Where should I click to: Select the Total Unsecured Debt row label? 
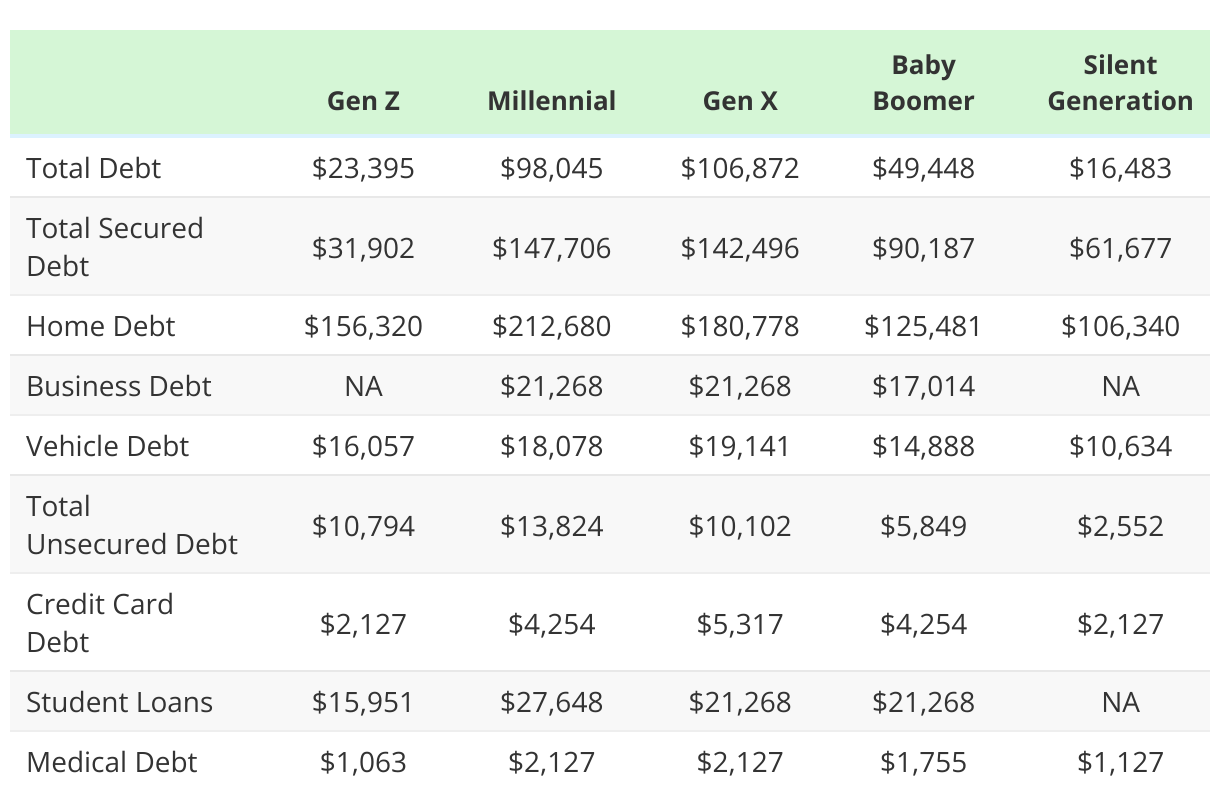tap(132, 525)
